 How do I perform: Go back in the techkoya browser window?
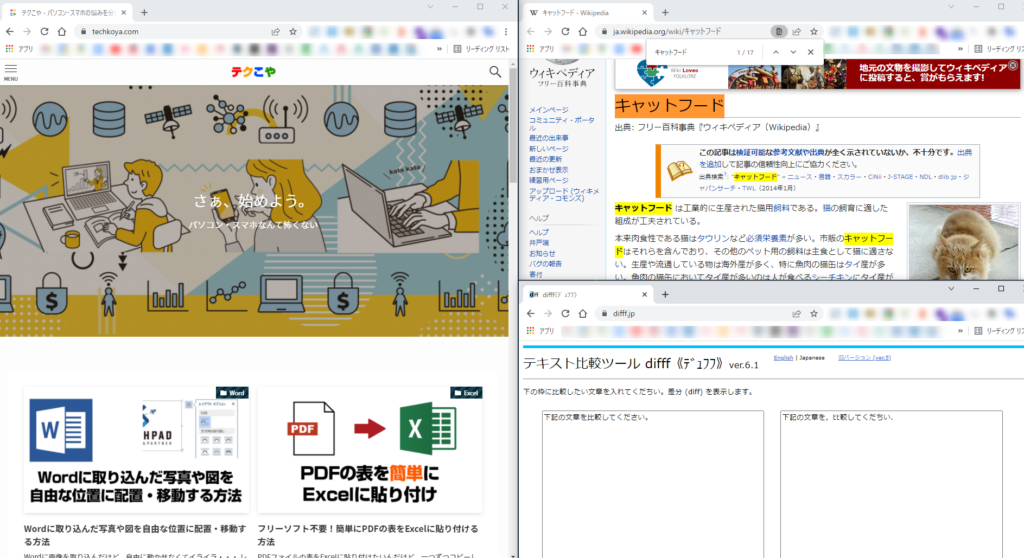(9, 31)
